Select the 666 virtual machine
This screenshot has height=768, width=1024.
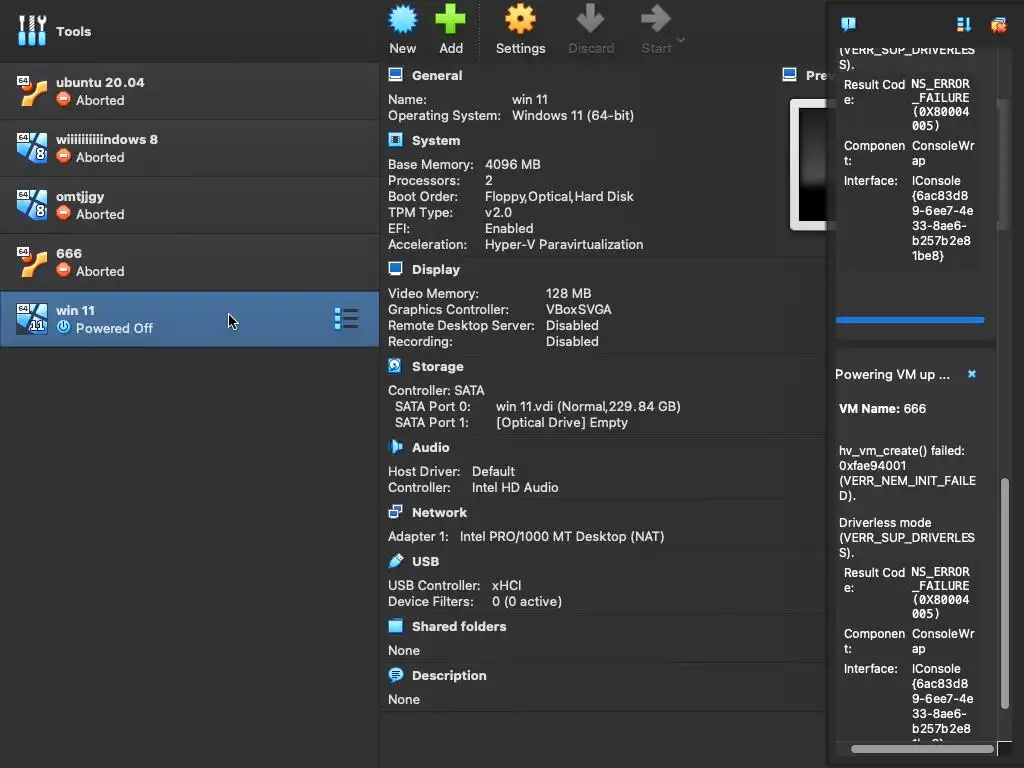[x=189, y=261]
